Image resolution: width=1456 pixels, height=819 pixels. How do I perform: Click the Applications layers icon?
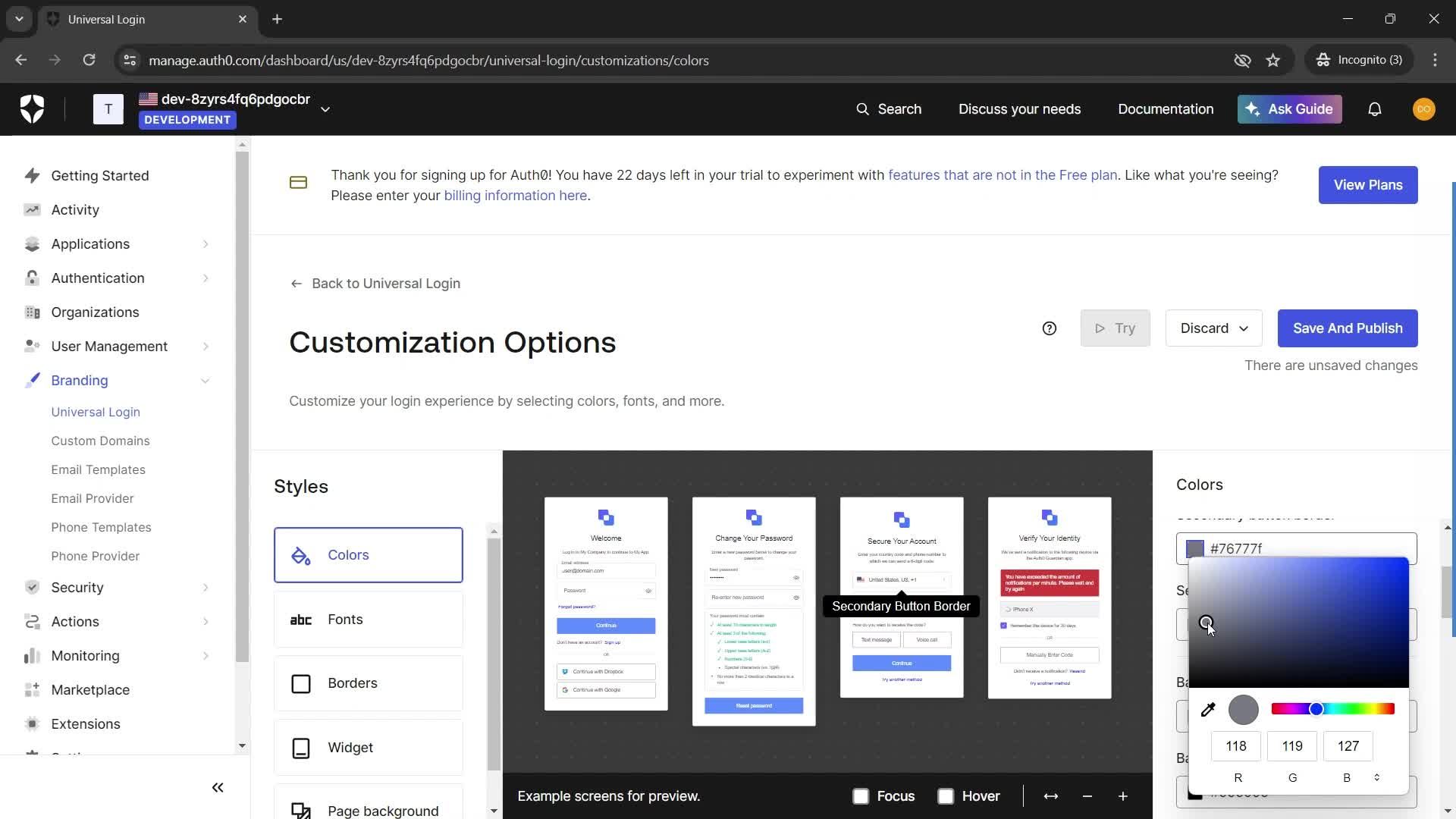[32, 244]
